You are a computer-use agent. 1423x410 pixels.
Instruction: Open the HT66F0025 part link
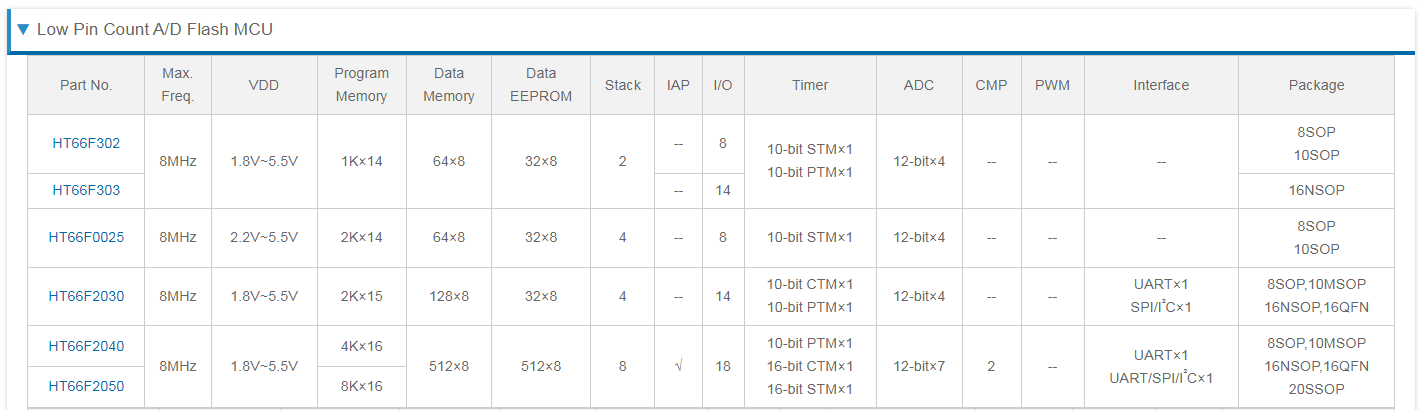coord(86,237)
